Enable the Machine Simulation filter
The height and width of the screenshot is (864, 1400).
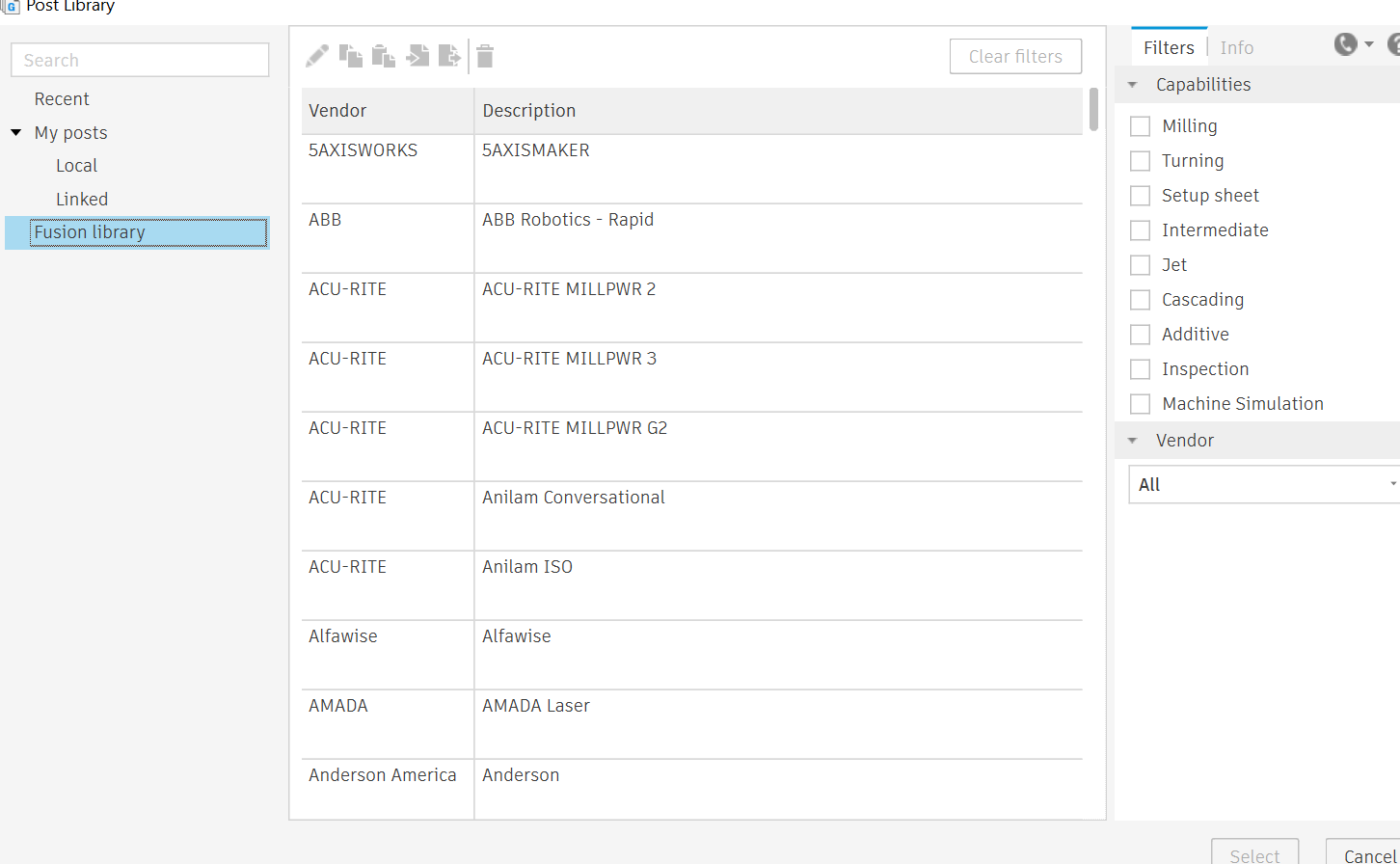point(1140,404)
